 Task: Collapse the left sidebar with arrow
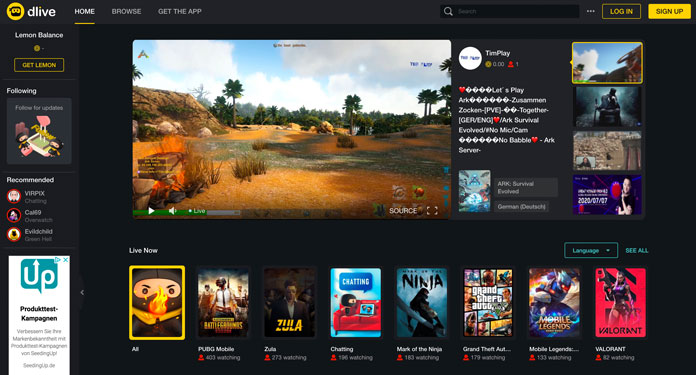(x=82, y=292)
